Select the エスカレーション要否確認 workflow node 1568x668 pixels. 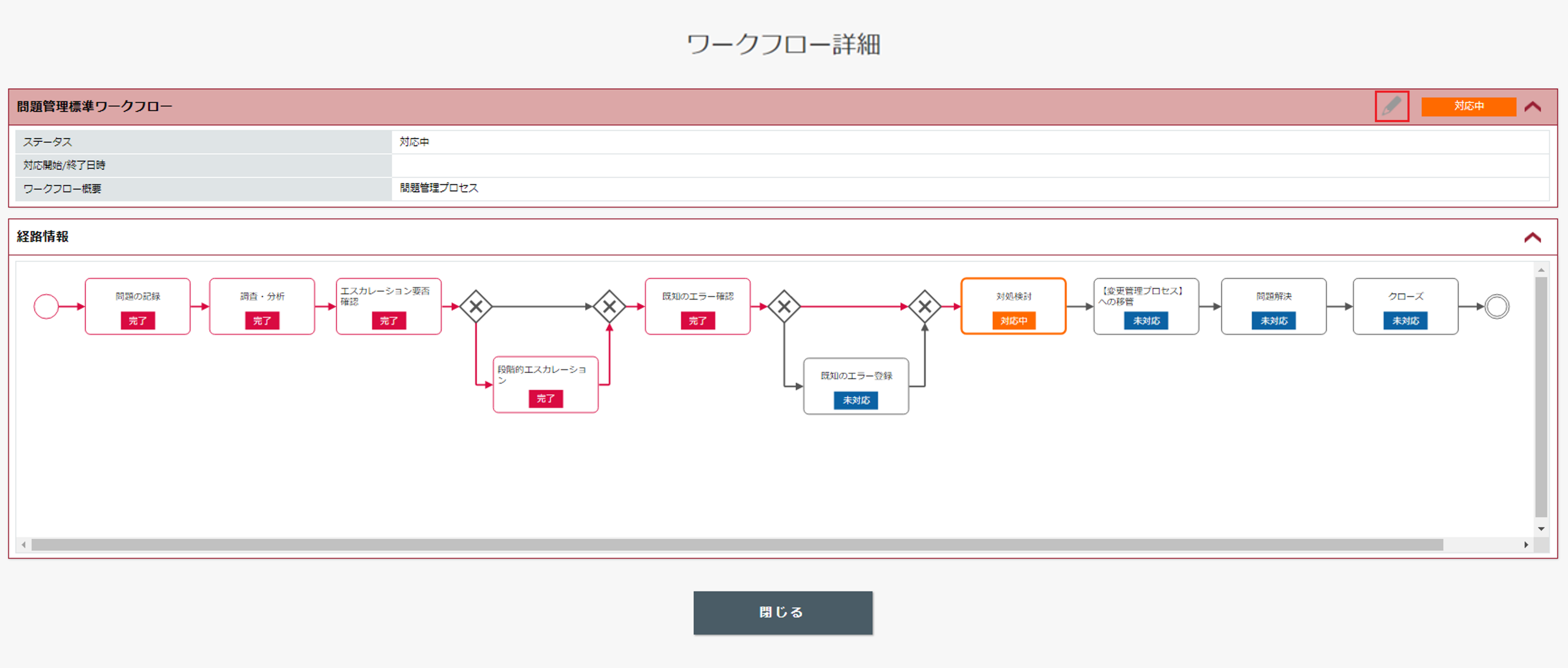[x=388, y=306]
